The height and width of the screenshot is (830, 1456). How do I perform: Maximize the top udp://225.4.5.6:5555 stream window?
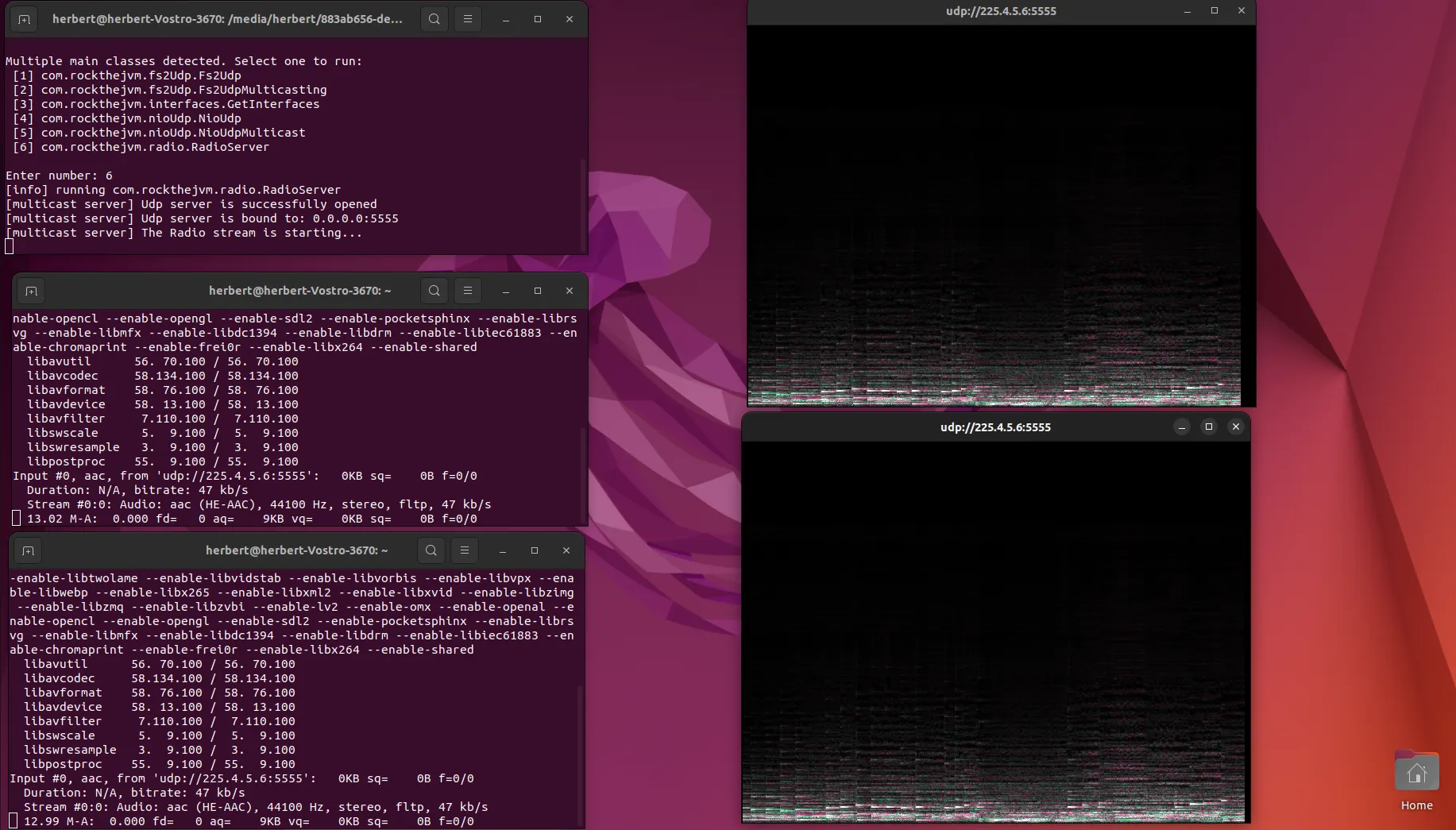[x=1214, y=11]
